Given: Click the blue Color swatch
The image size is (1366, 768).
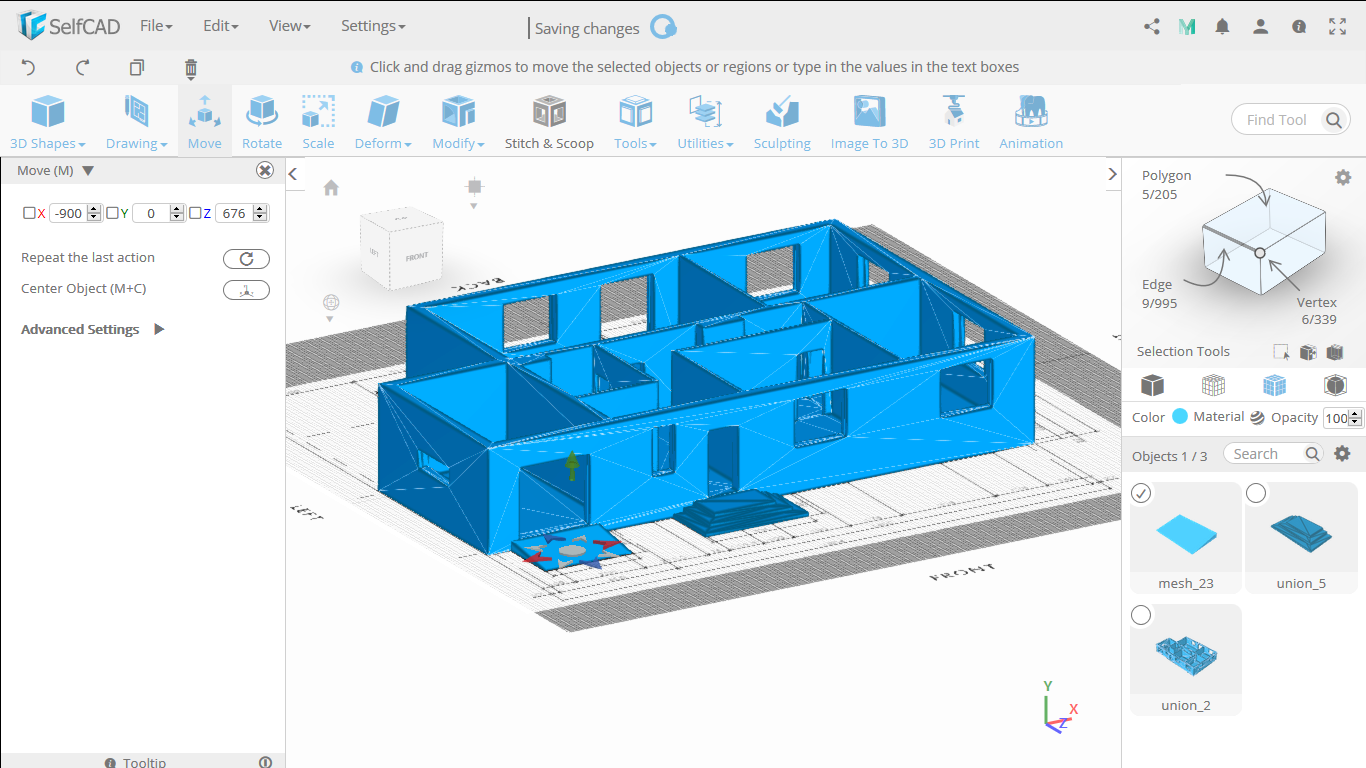Looking at the screenshot, I should (x=1180, y=417).
